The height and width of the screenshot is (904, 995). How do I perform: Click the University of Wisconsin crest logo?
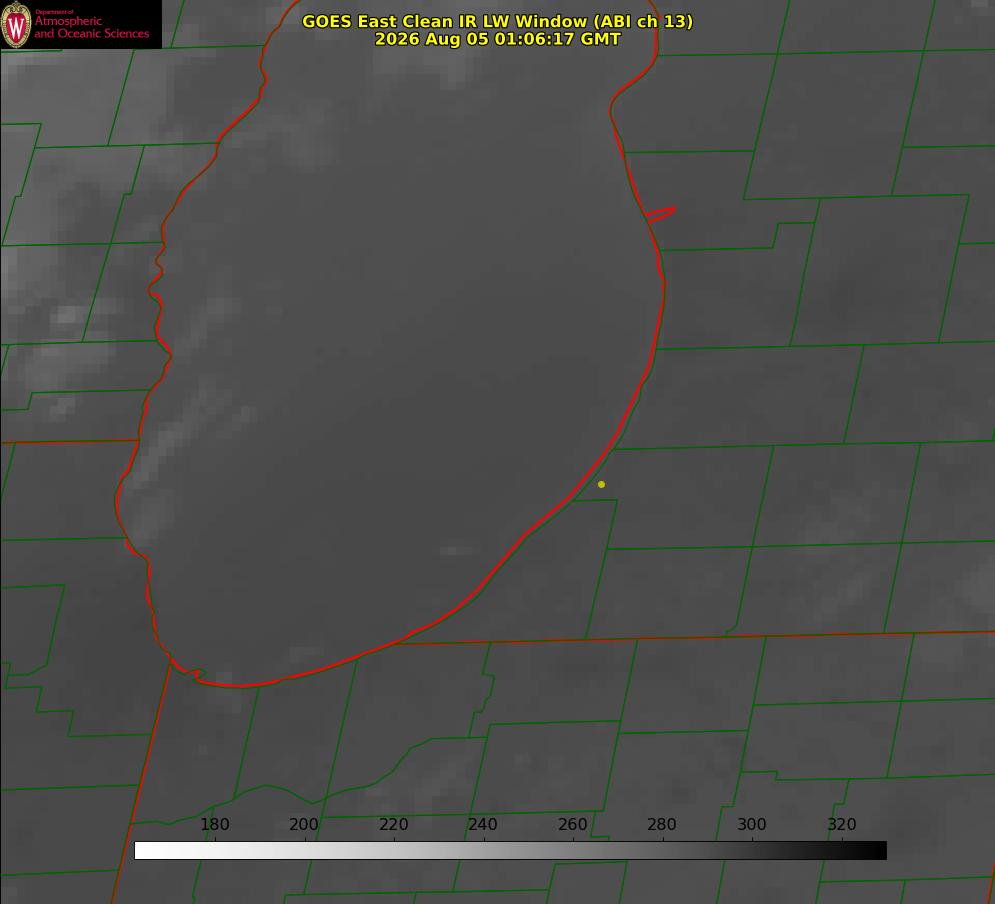click(x=16, y=24)
